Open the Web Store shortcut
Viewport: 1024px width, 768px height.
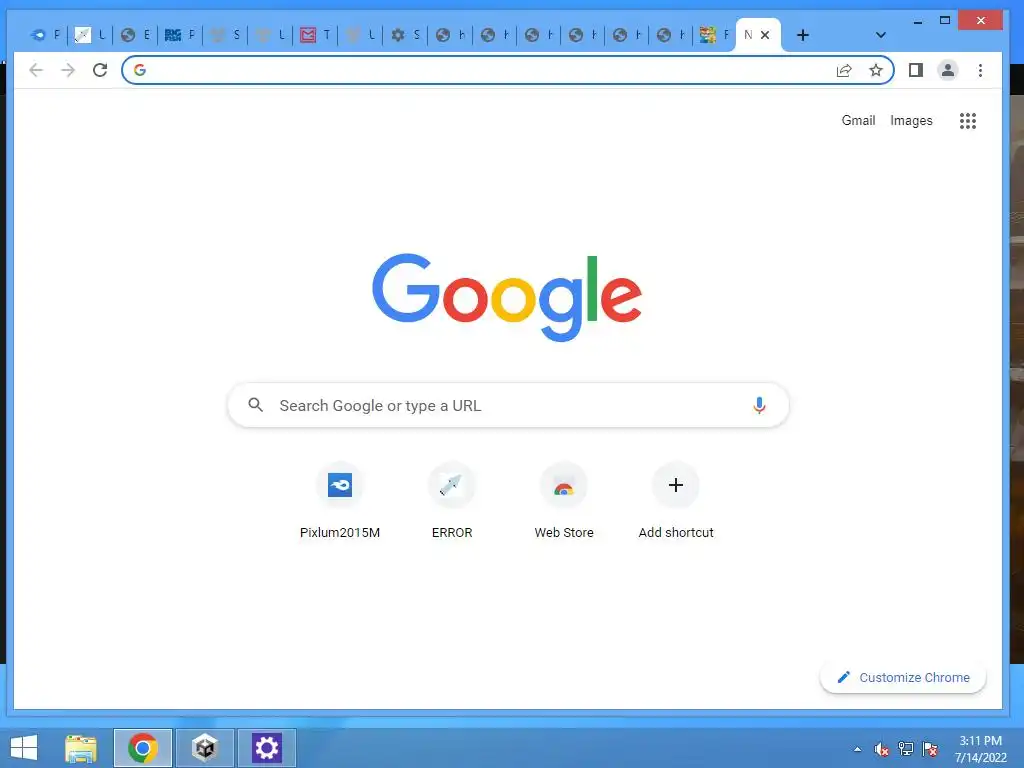click(x=564, y=501)
